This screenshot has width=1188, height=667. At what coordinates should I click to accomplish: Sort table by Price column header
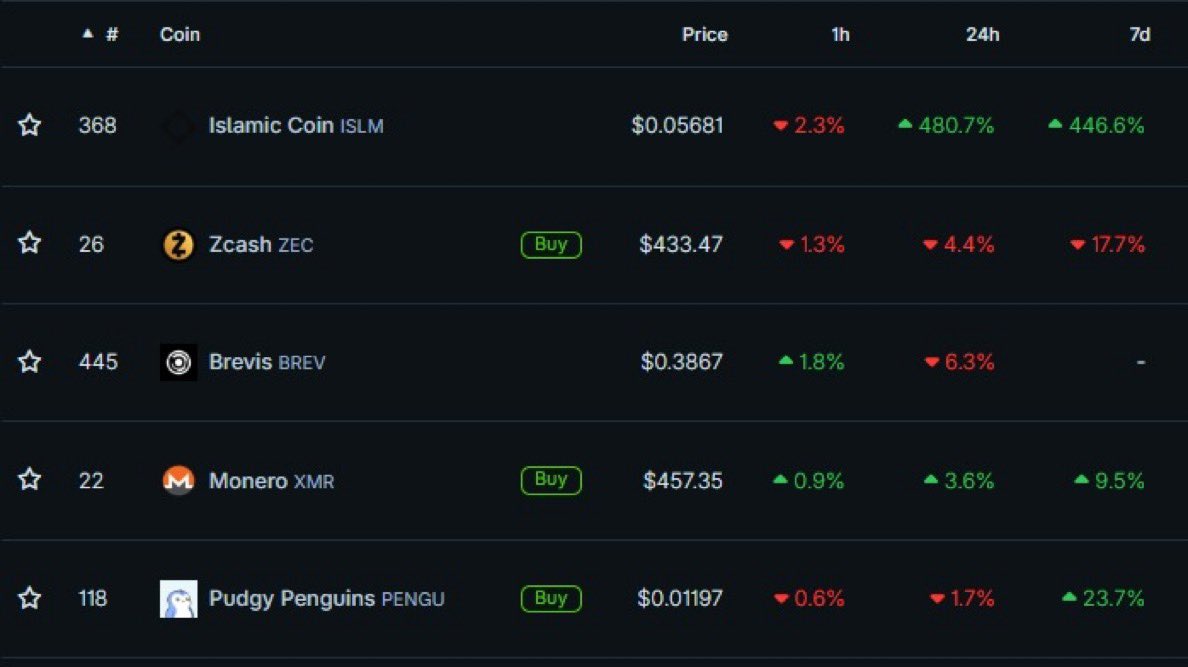coord(704,34)
